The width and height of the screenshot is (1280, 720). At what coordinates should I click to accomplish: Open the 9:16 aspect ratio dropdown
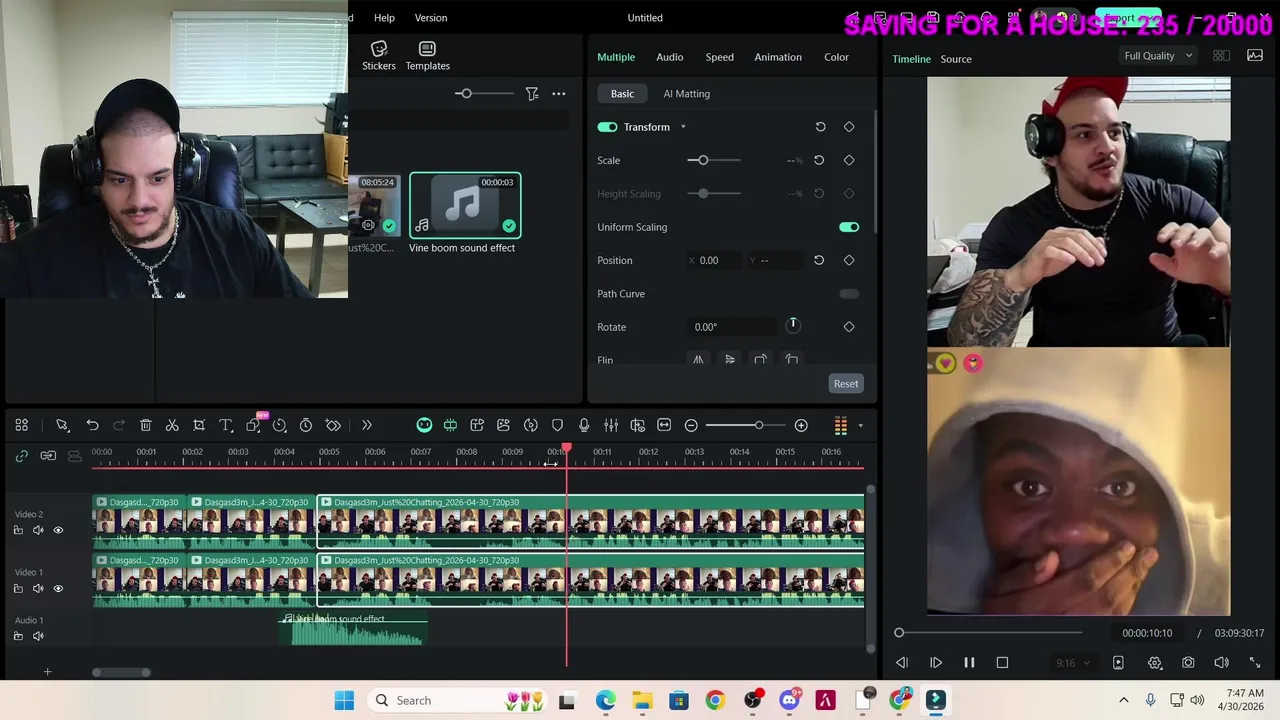point(1076,663)
